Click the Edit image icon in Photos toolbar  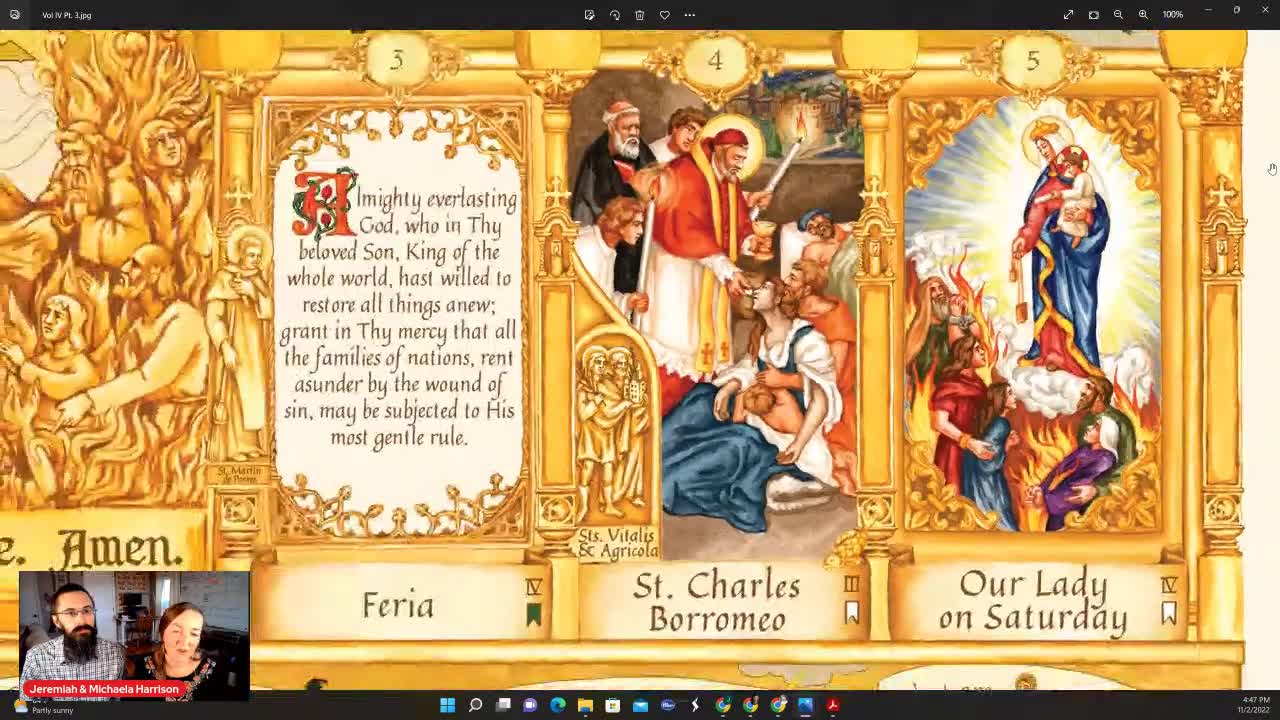pyautogui.click(x=589, y=15)
